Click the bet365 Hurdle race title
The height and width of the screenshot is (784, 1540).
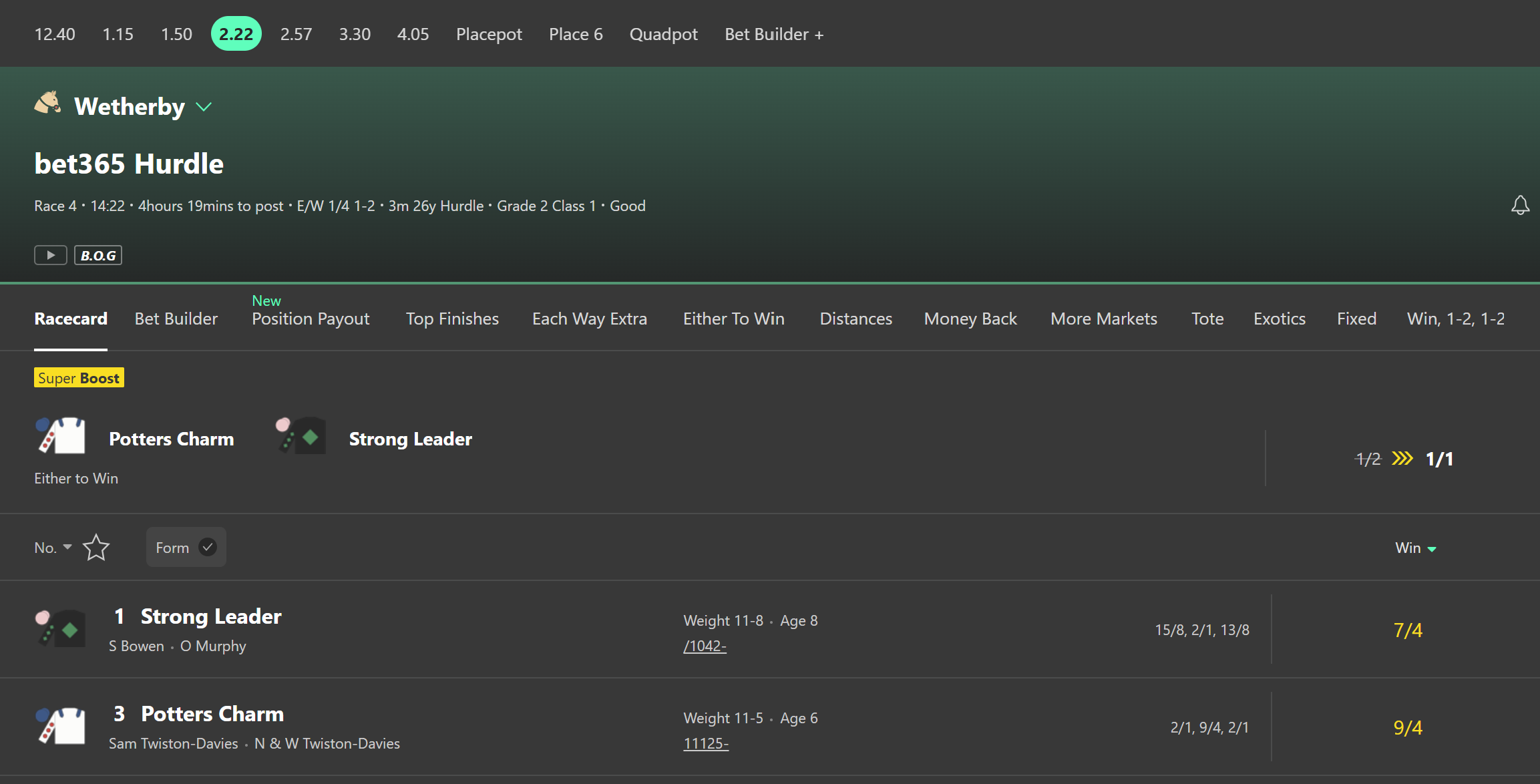[x=129, y=163]
